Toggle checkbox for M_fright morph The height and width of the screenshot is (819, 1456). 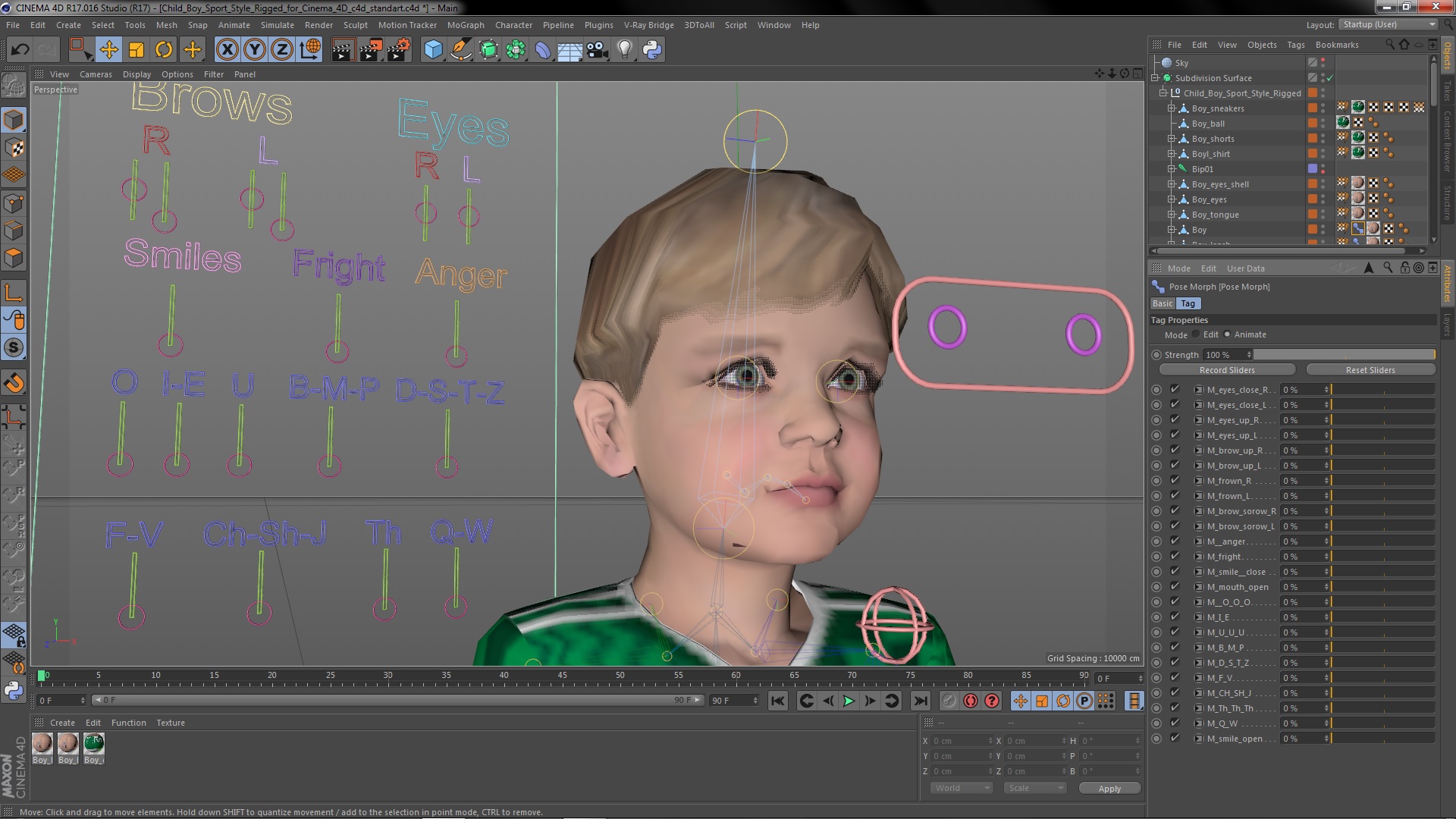coord(1175,556)
